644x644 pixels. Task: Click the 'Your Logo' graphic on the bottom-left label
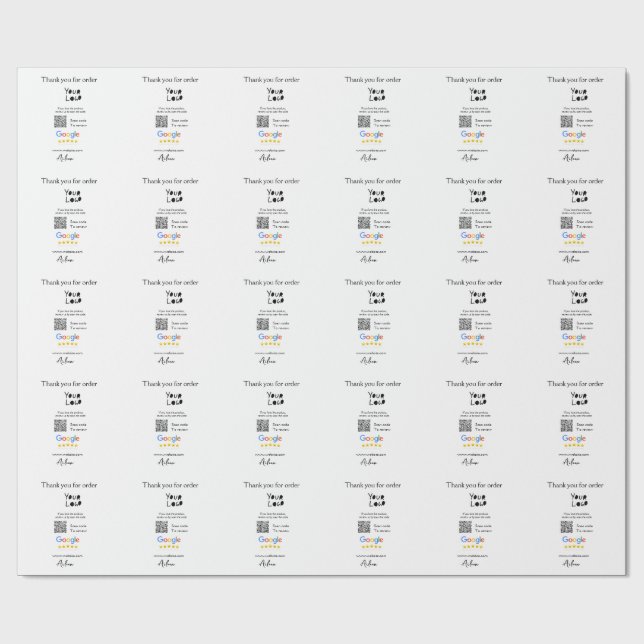pyautogui.click(x=71, y=502)
